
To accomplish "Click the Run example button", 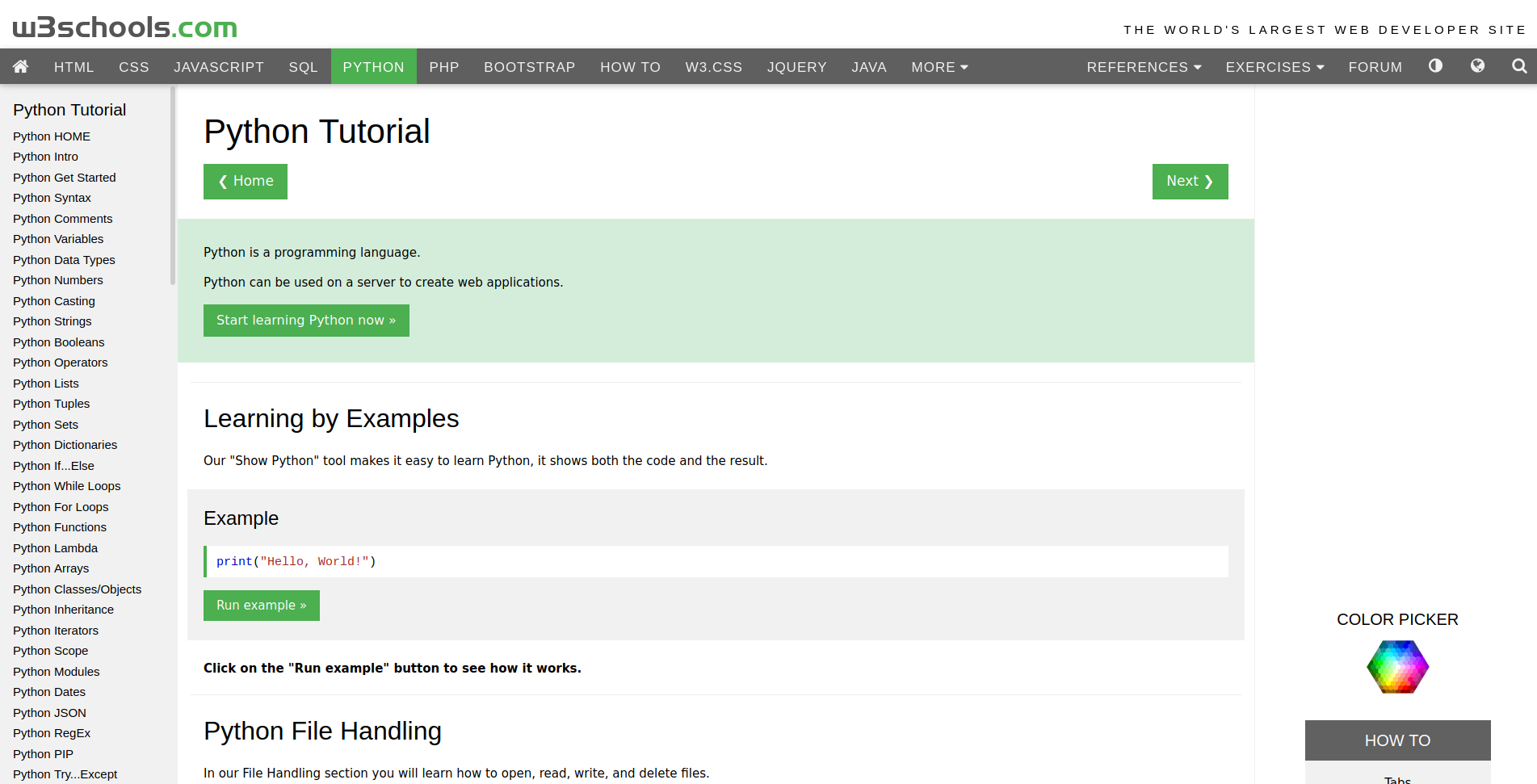I will click(262, 606).
